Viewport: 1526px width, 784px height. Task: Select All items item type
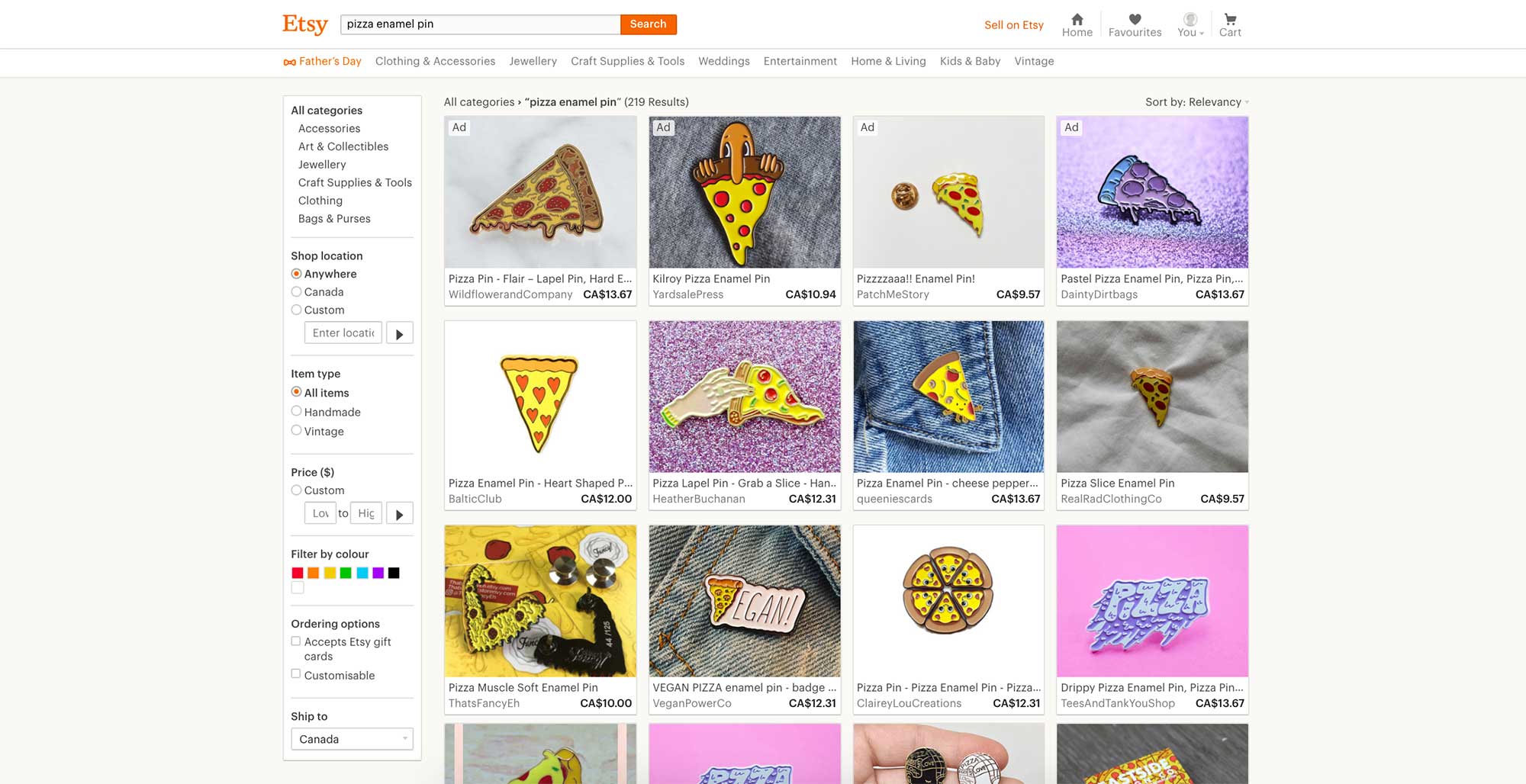(296, 392)
